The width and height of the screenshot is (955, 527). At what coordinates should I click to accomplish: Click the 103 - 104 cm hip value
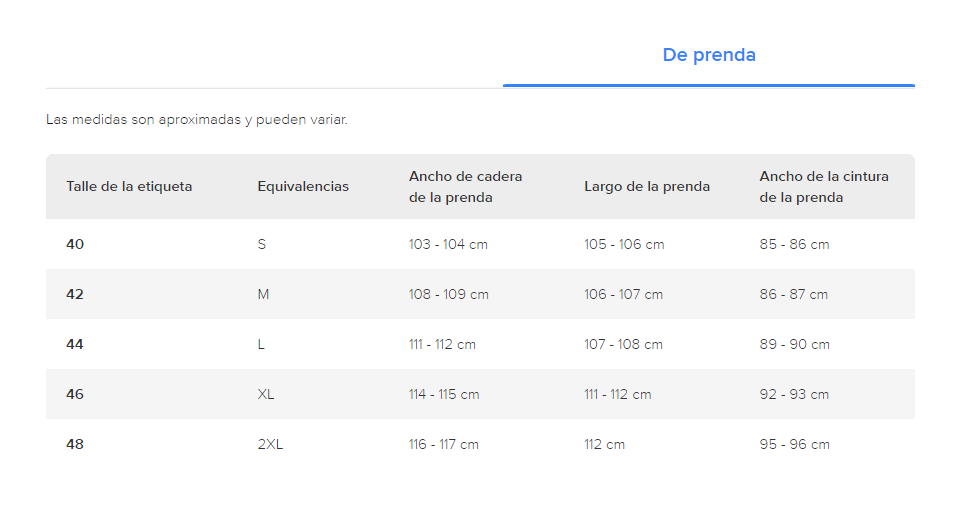pos(448,244)
